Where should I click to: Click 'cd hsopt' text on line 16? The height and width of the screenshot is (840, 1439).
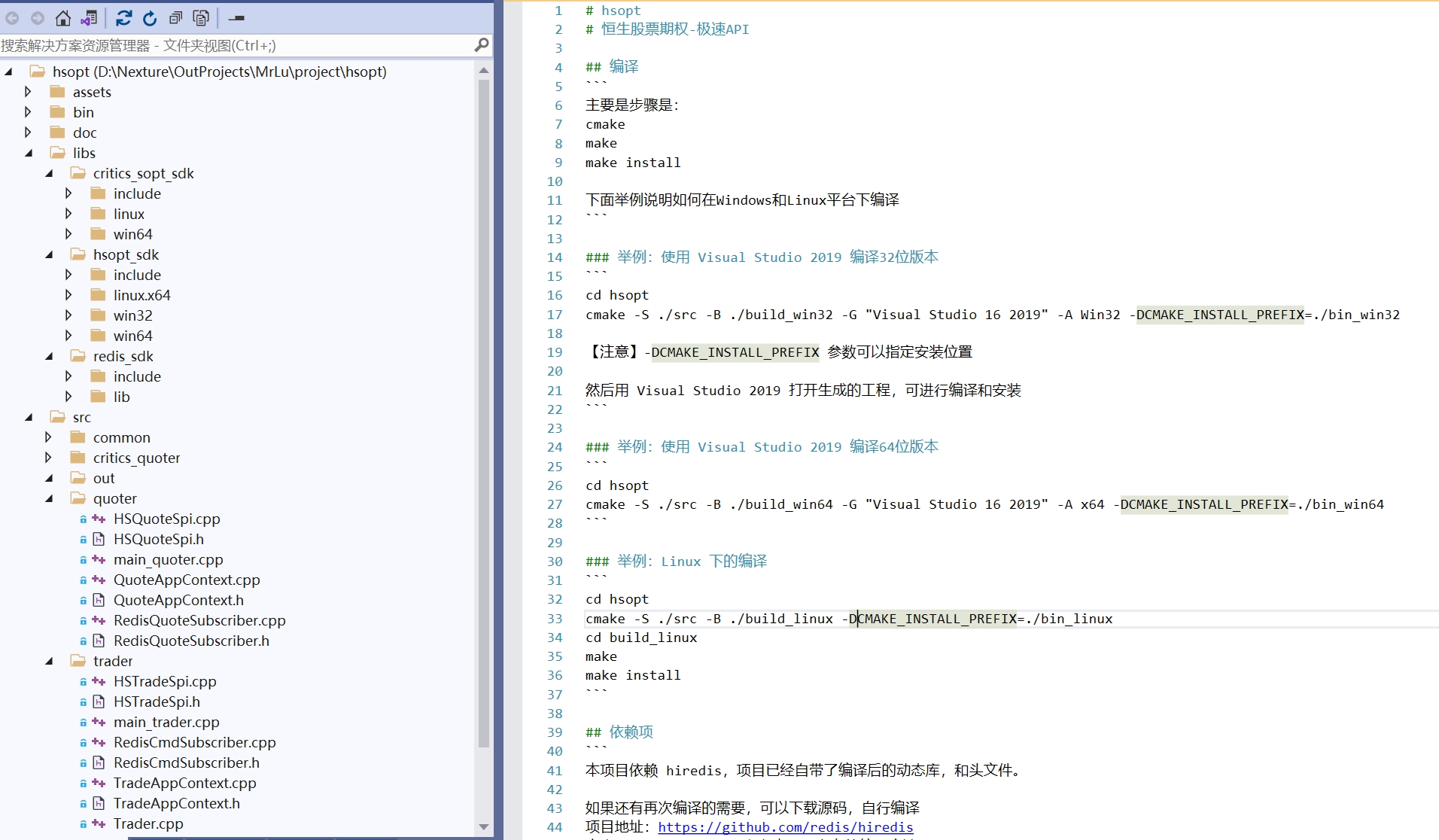pyautogui.click(x=617, y=295)
